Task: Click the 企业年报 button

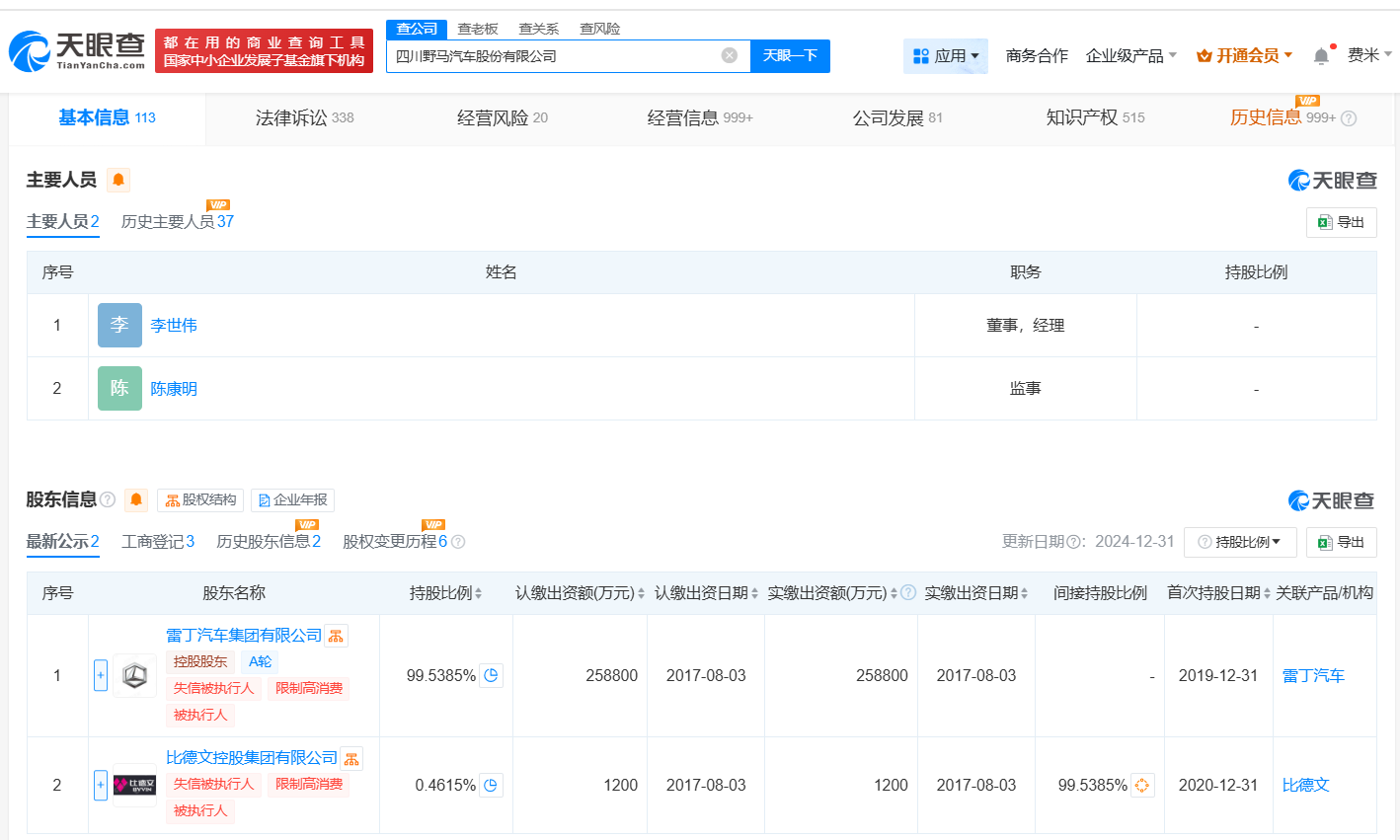Action: click(x=292, y=500)
